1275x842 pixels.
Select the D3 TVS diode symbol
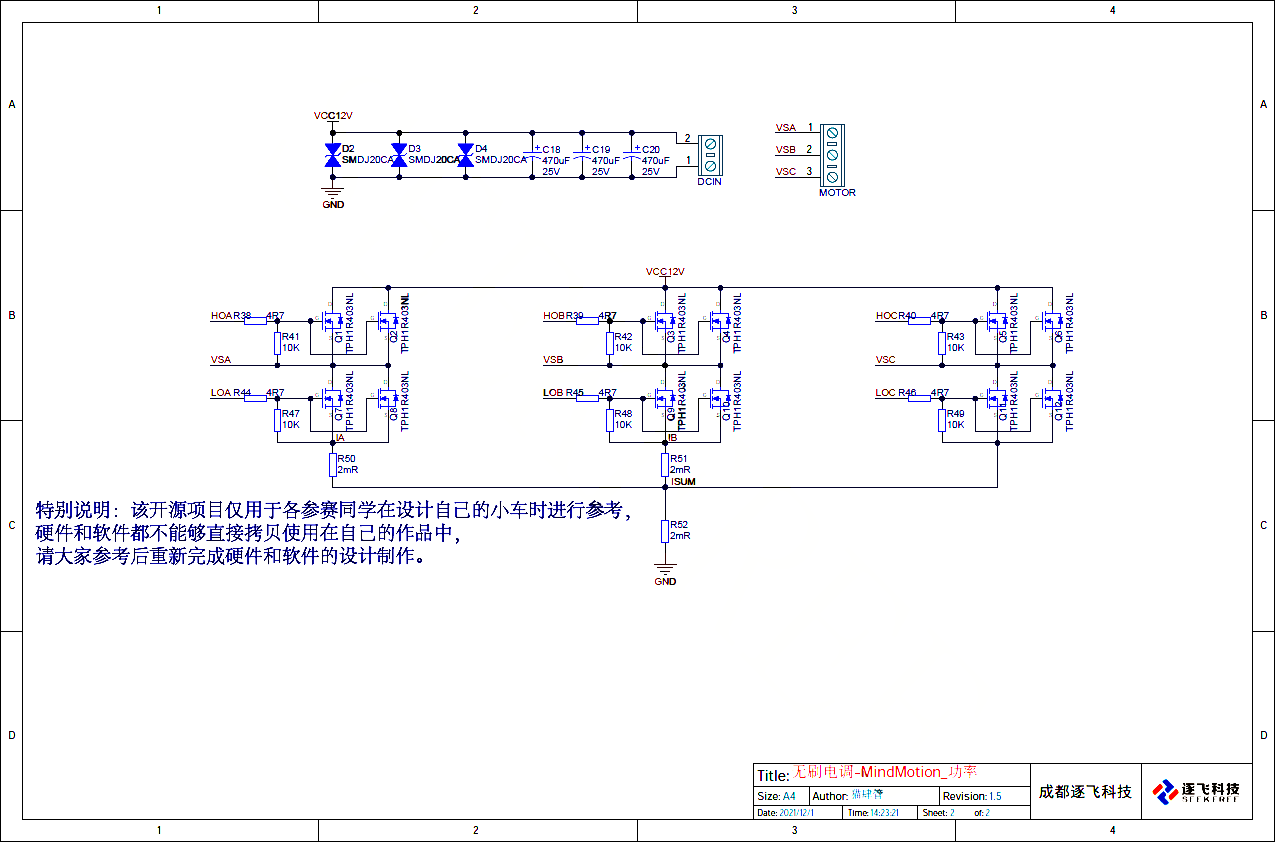click(x=399, y=155)
